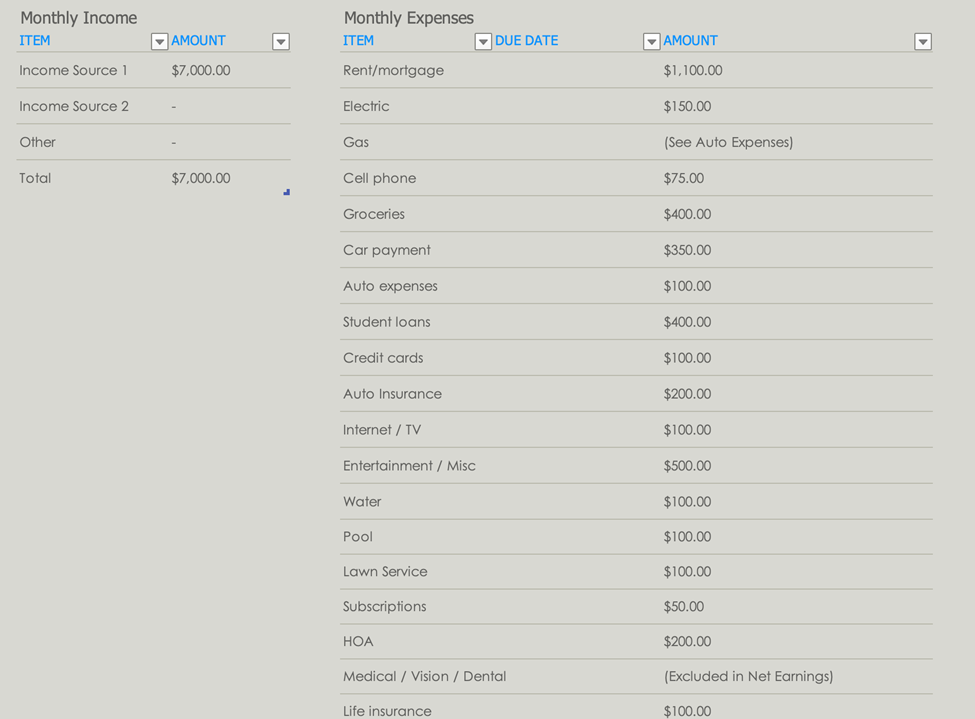Click the Gas row note cell
The height and width of the screenshot is (719, 975).
coord(728,143)
